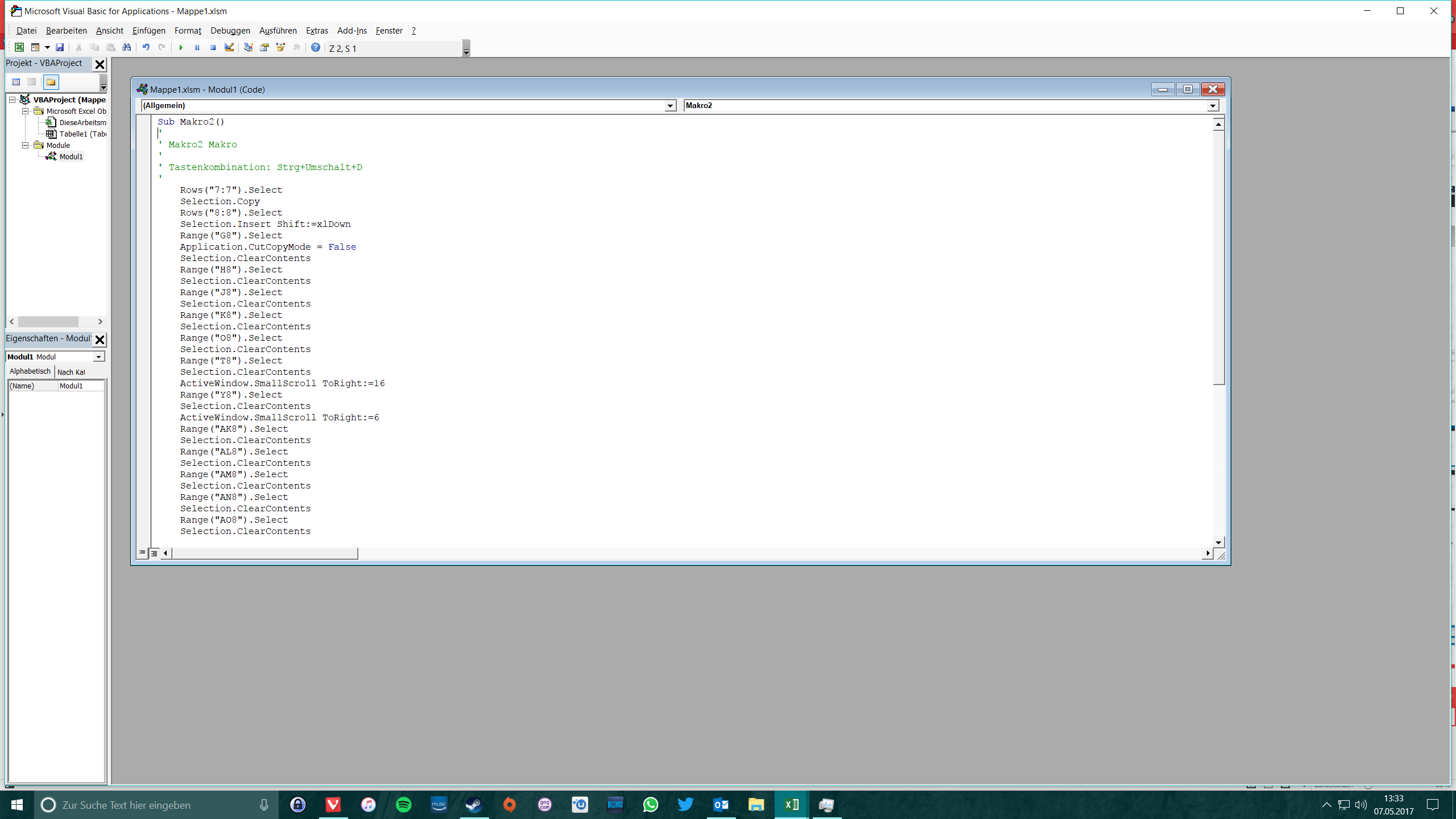Switch to procedure view at the bottom left
Viewport: 1456px width, 819px height.
click(142, 553)
